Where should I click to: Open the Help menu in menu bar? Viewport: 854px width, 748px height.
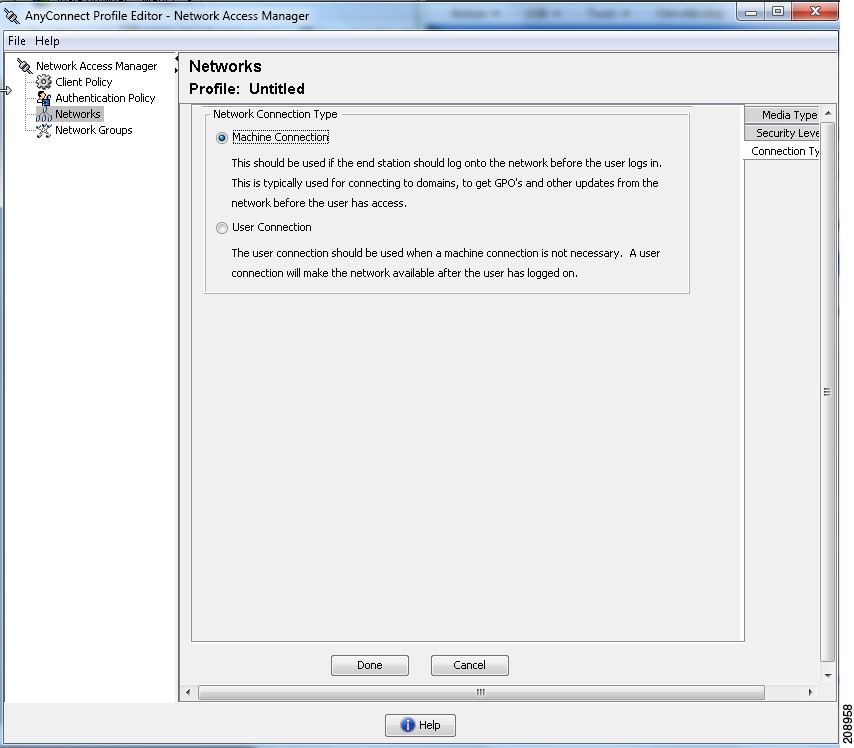[x=47, y=41]
